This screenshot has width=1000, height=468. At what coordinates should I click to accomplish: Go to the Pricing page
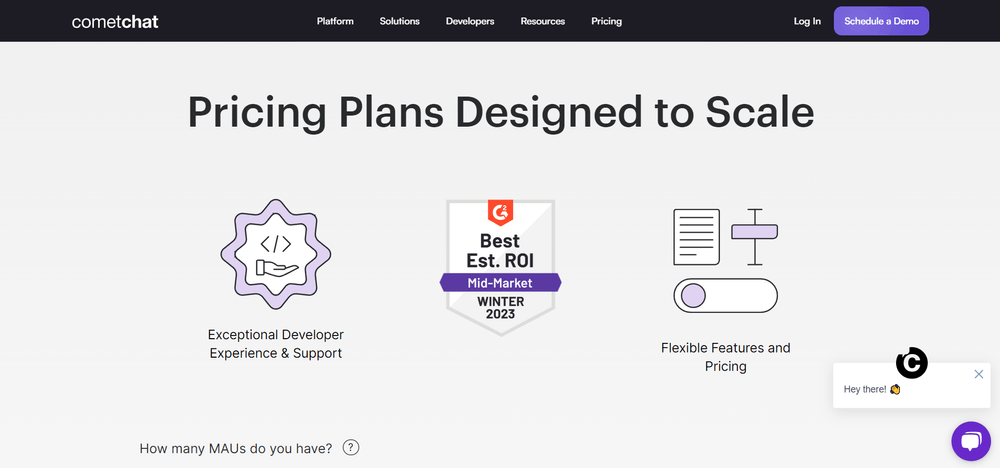(607, 21)
